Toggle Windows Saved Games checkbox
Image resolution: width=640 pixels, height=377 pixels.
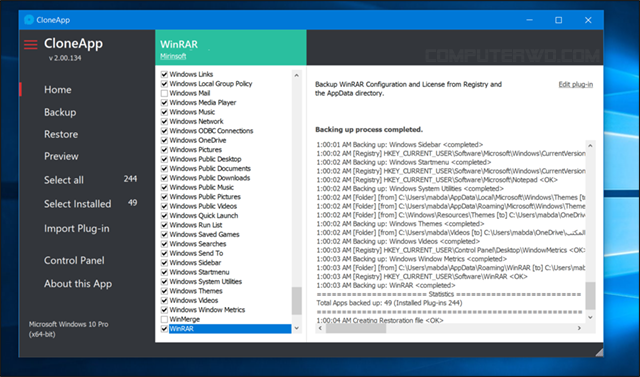point(164,234)
